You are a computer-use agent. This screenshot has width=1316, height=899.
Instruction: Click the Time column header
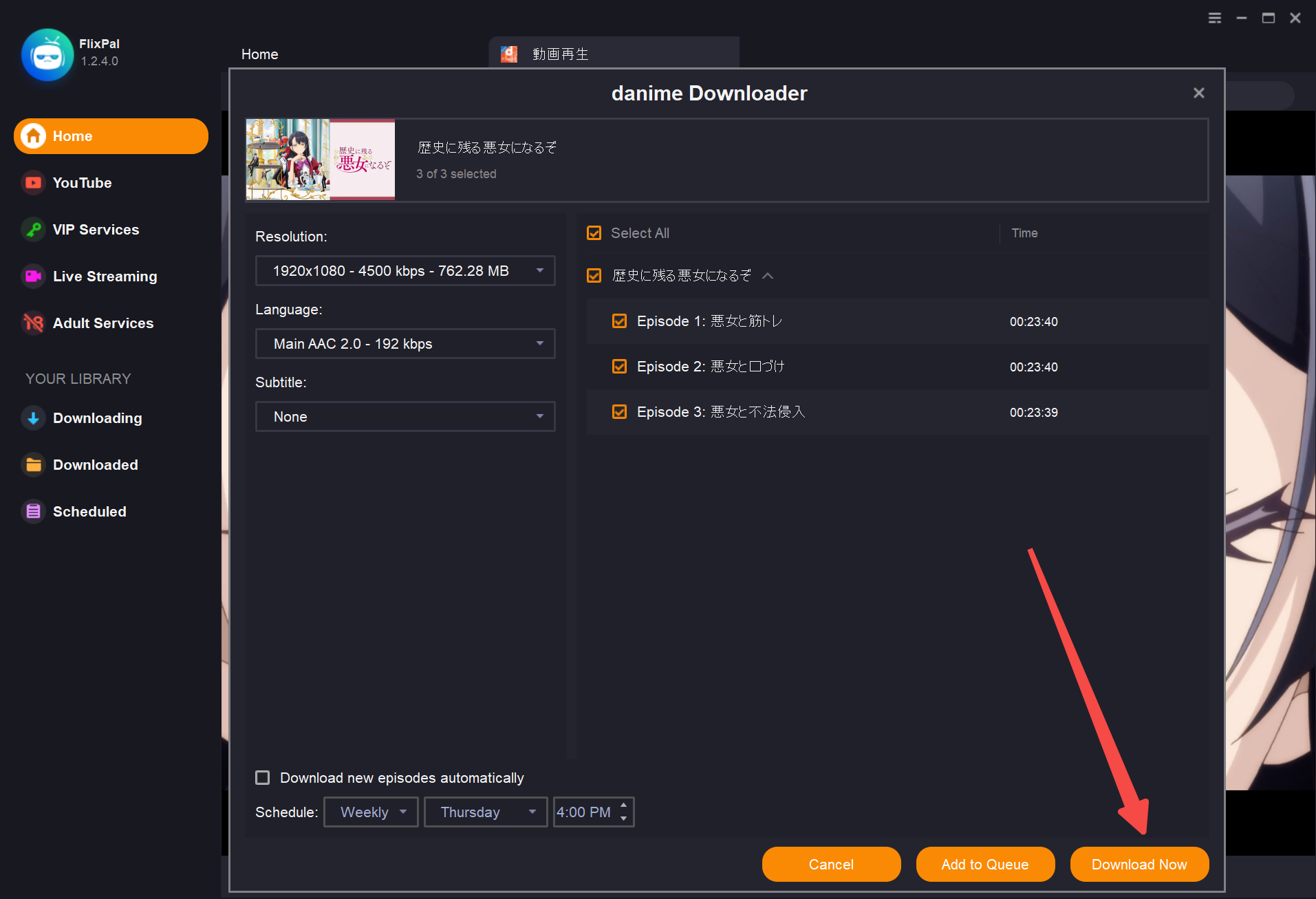(1024, 233)
